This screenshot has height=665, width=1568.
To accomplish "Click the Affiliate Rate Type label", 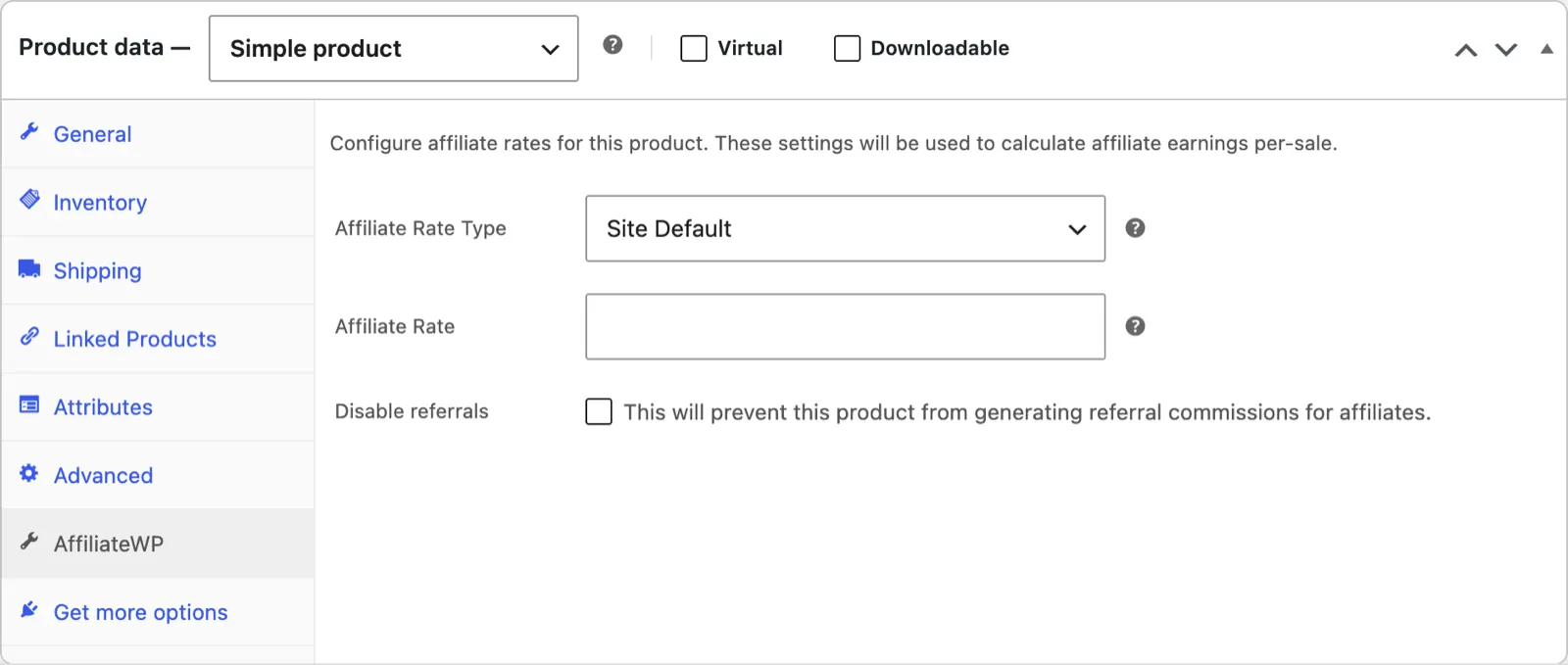I will click(x=420, y=228).
